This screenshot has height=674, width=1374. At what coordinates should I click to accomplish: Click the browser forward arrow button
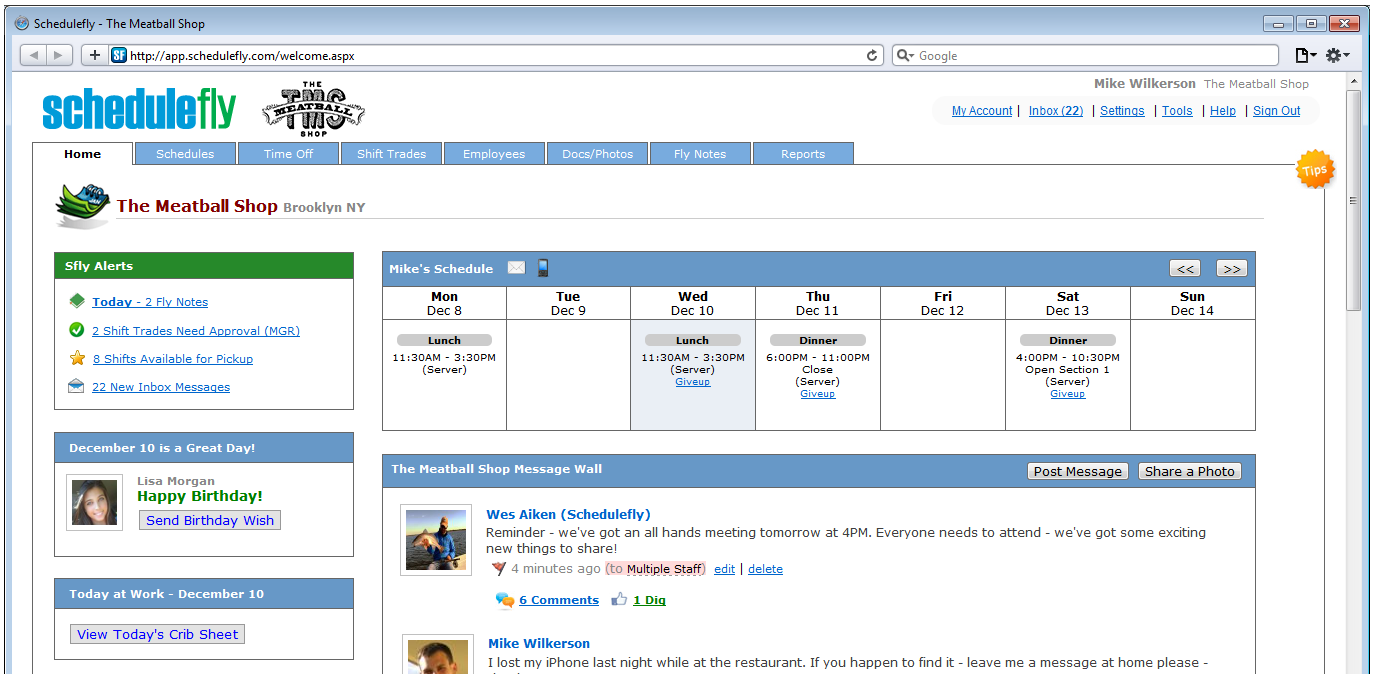(x=59, y=55)
